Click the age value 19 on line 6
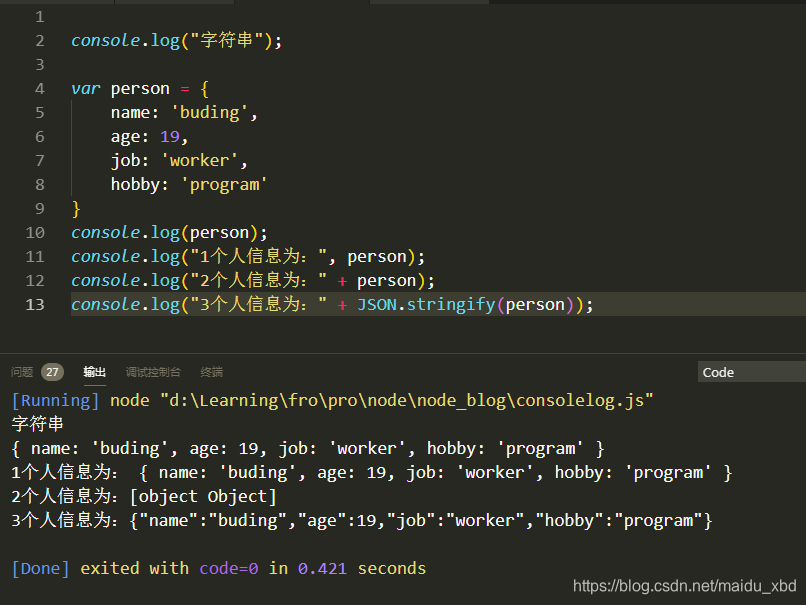The height and width of the screenshot is (605, 806). click(x=168, y=136)
